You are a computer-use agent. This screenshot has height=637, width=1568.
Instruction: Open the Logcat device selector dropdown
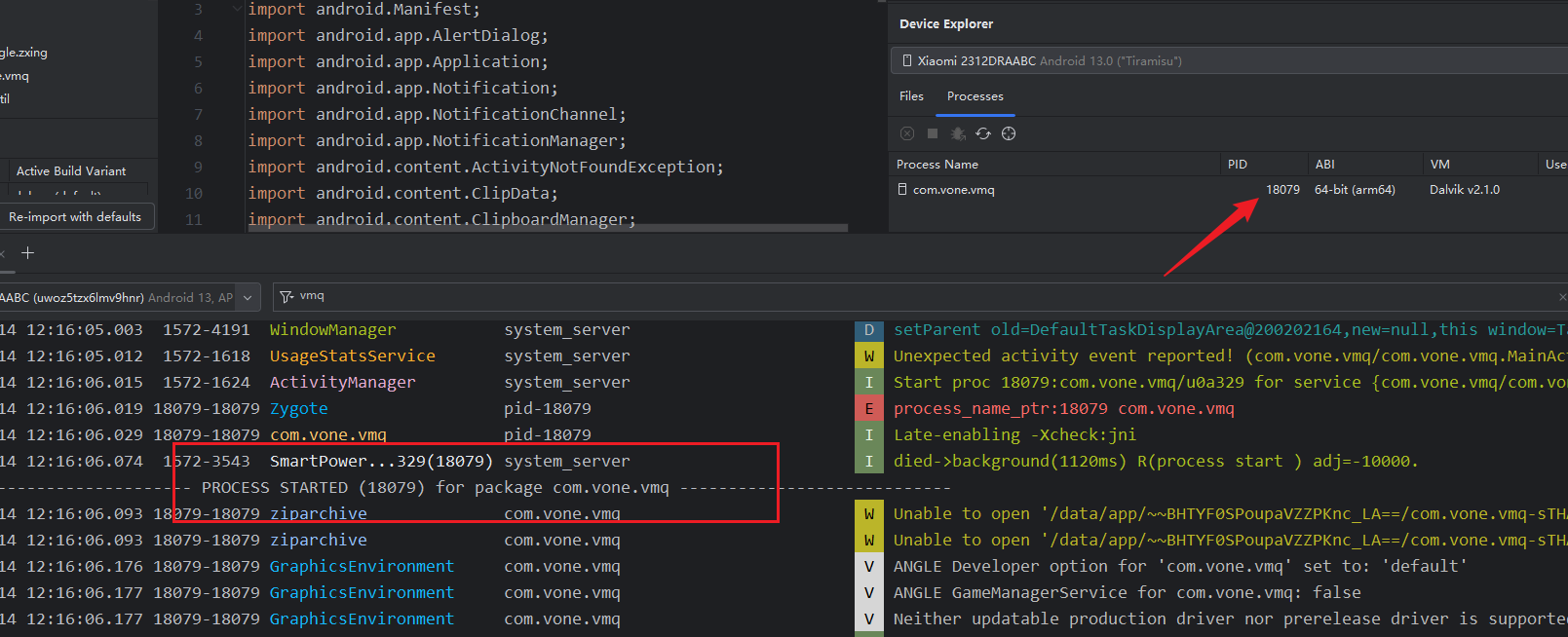248,297
